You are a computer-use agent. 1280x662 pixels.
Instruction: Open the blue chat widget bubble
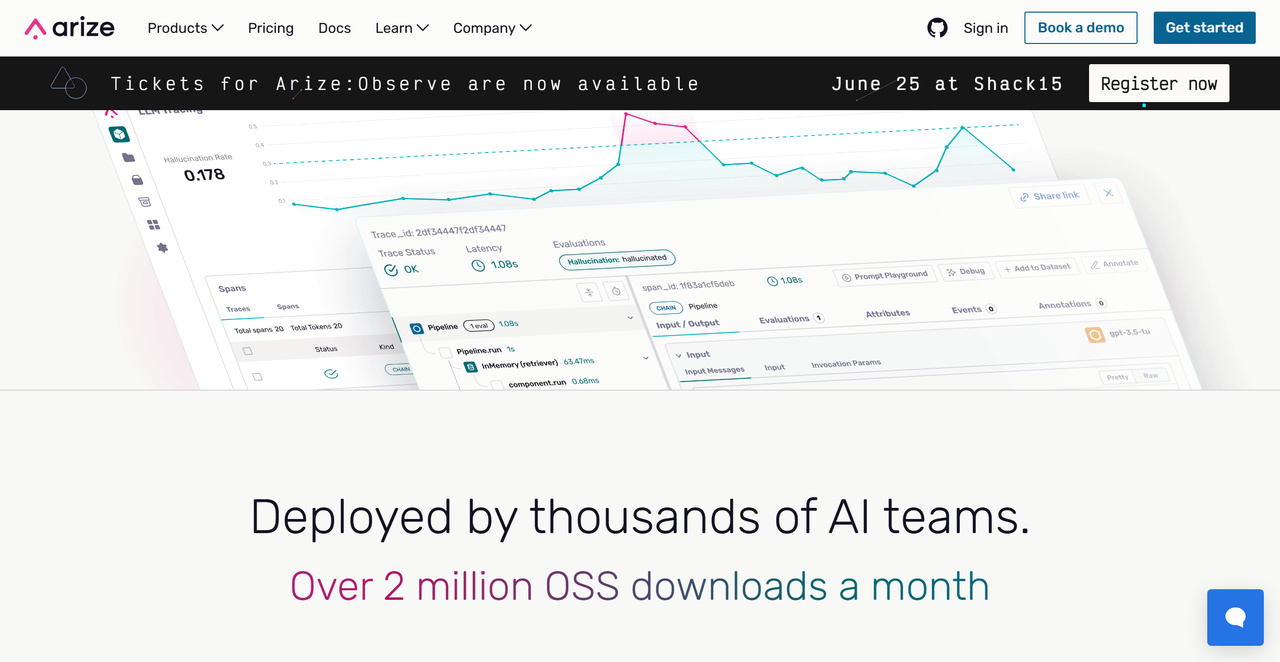pos(1235,617)
